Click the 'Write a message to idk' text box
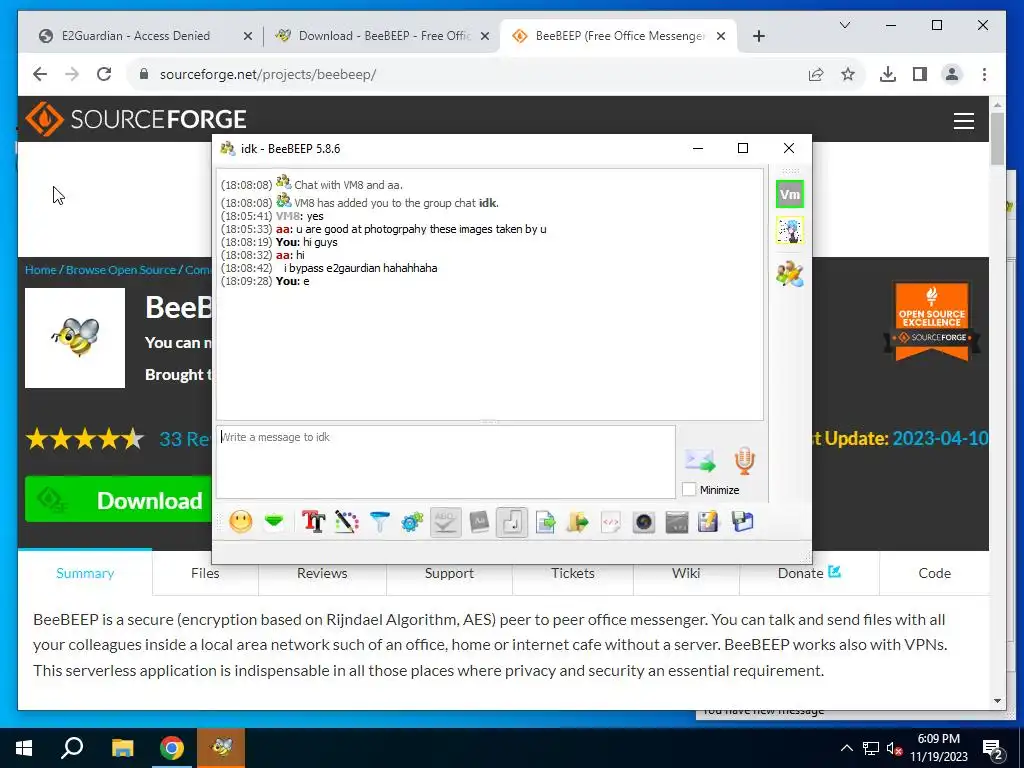 pyautogui.click(x=445, y=462)
